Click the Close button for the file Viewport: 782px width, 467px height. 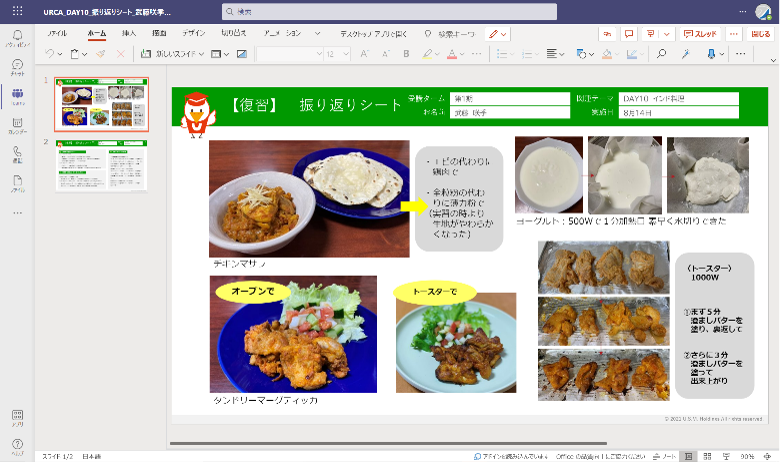761,34
